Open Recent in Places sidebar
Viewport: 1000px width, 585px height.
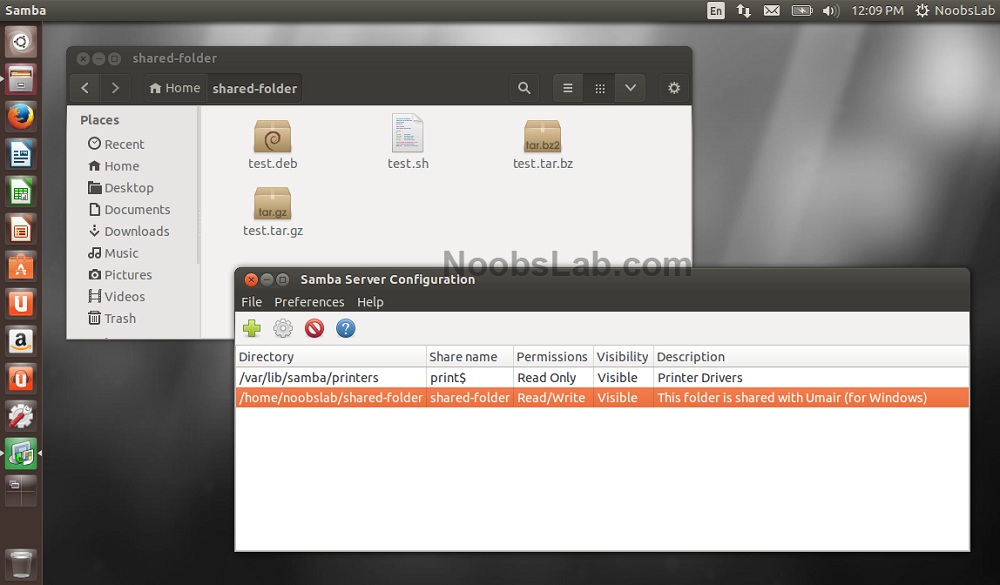(x=116, y=144)
